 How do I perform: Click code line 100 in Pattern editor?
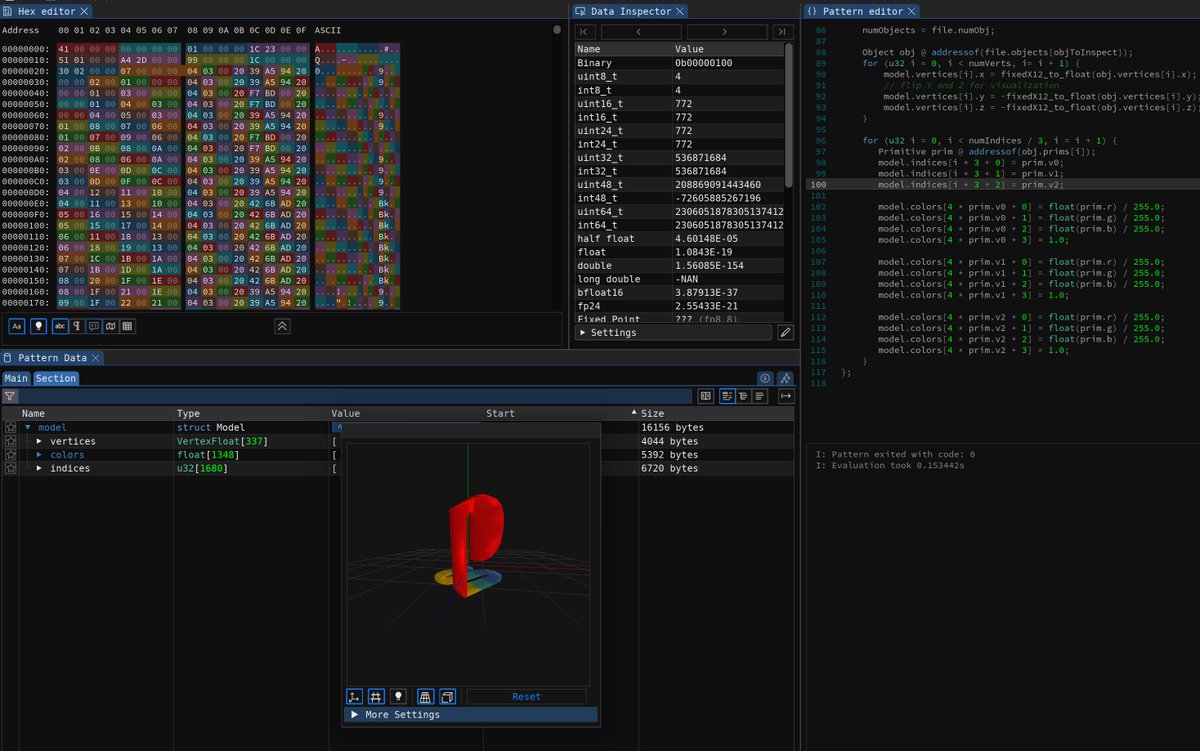[1001, 184]
